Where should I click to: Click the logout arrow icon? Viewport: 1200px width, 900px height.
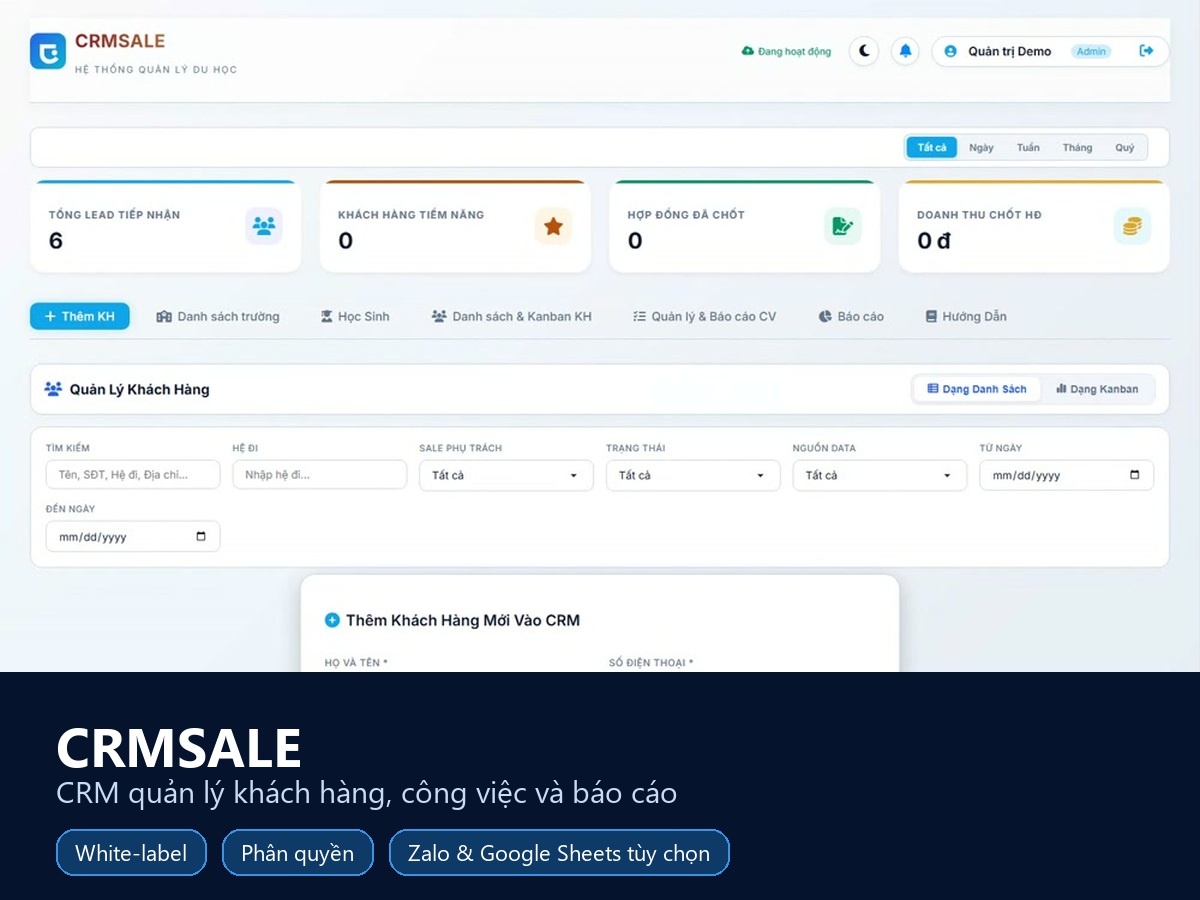tap(1146, 51)
